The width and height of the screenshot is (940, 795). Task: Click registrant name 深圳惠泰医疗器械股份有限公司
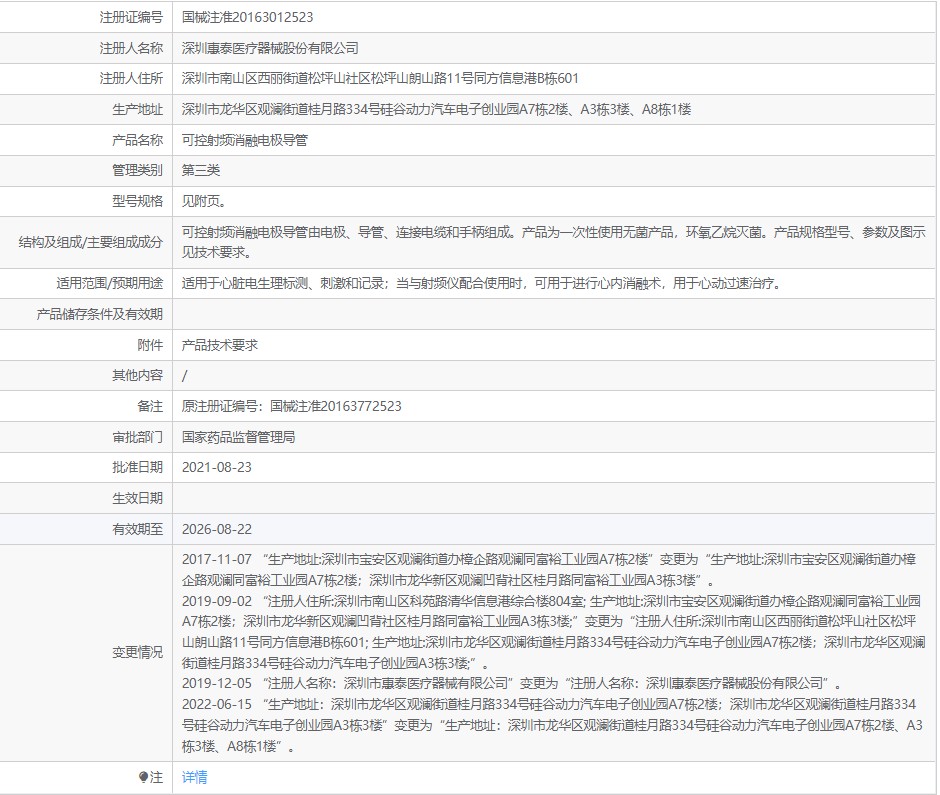click(270, 48)
